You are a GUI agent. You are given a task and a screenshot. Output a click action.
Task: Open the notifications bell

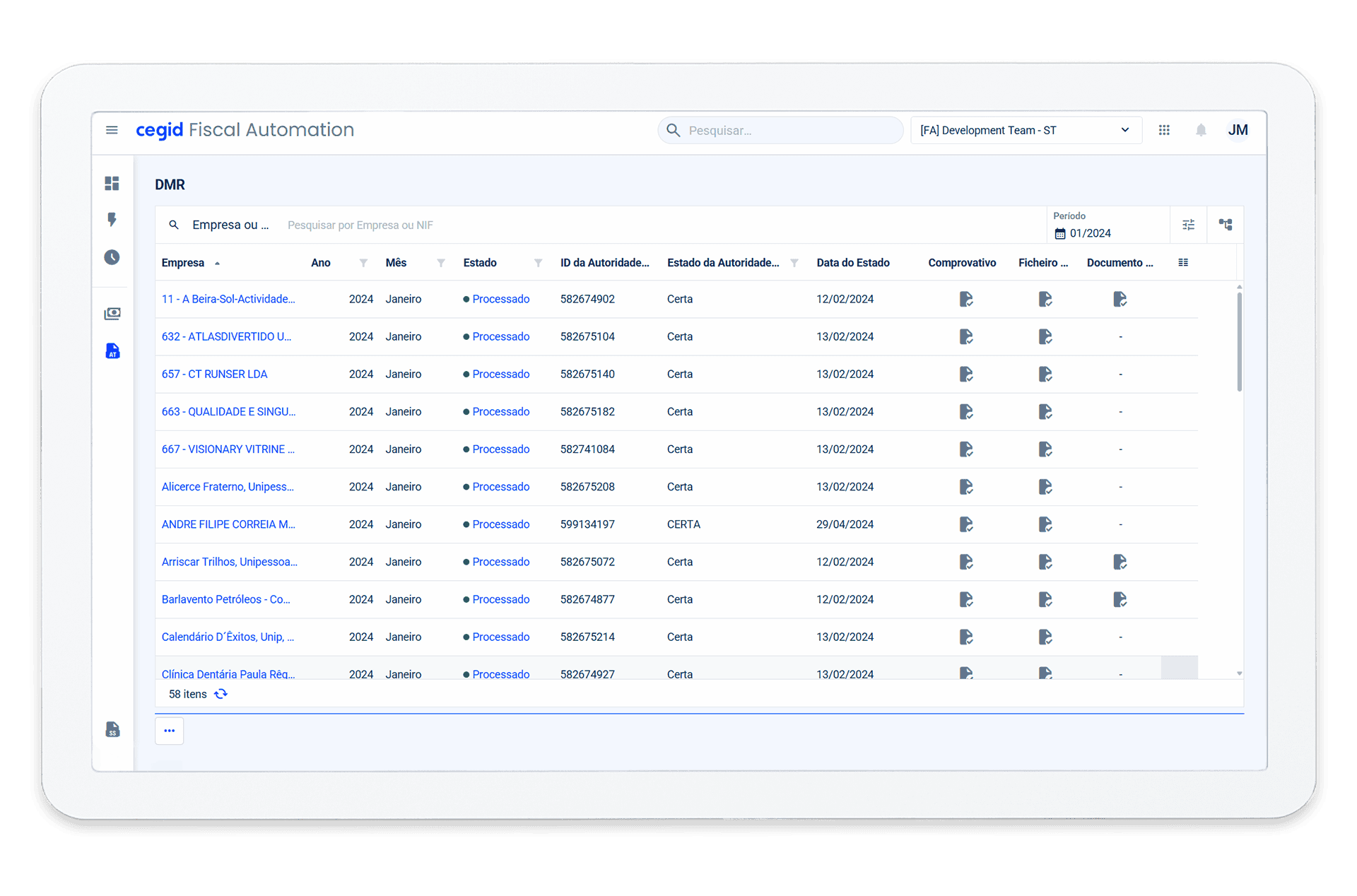(1201, 130)
